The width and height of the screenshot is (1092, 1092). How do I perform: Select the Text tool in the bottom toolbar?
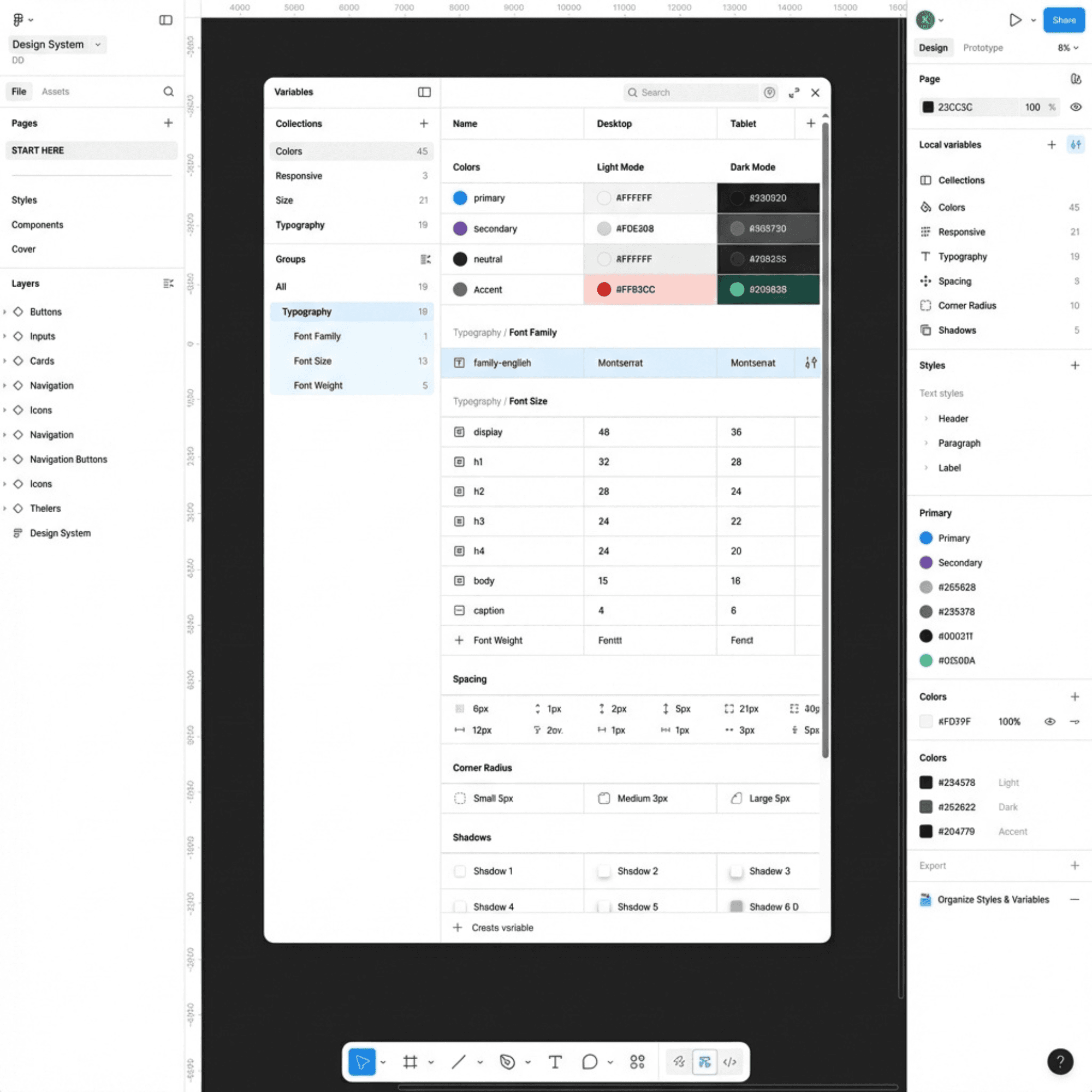tap(555, 1061)
